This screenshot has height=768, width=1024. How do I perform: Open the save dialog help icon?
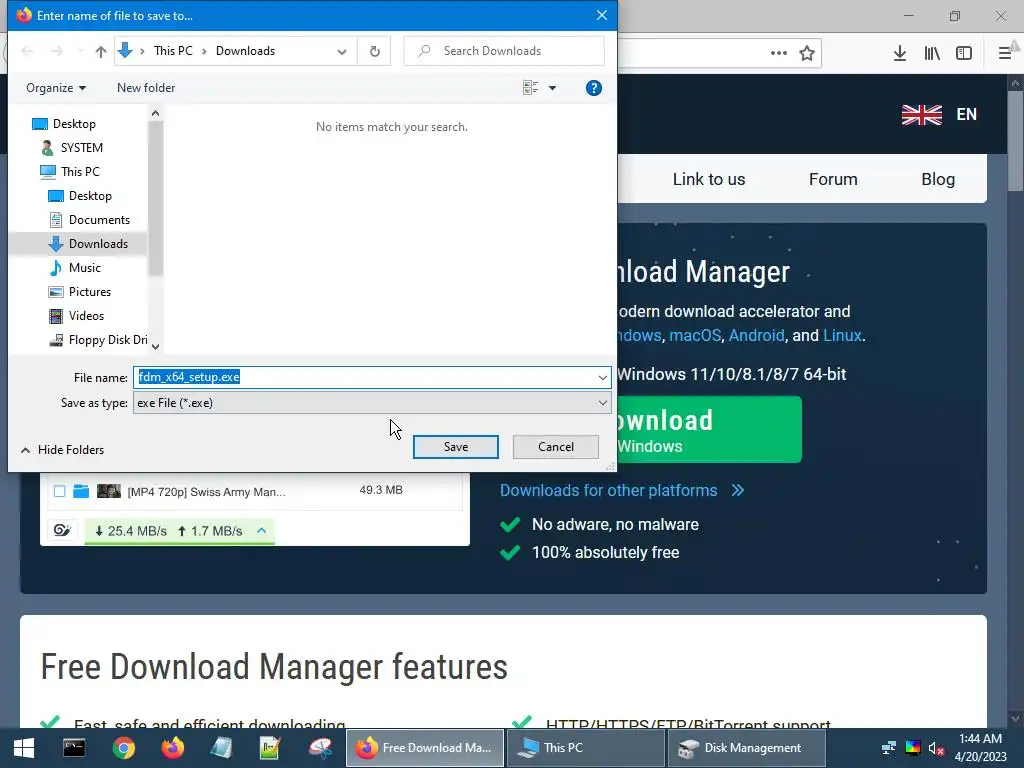pyautogui.click(x=594, y=88)
